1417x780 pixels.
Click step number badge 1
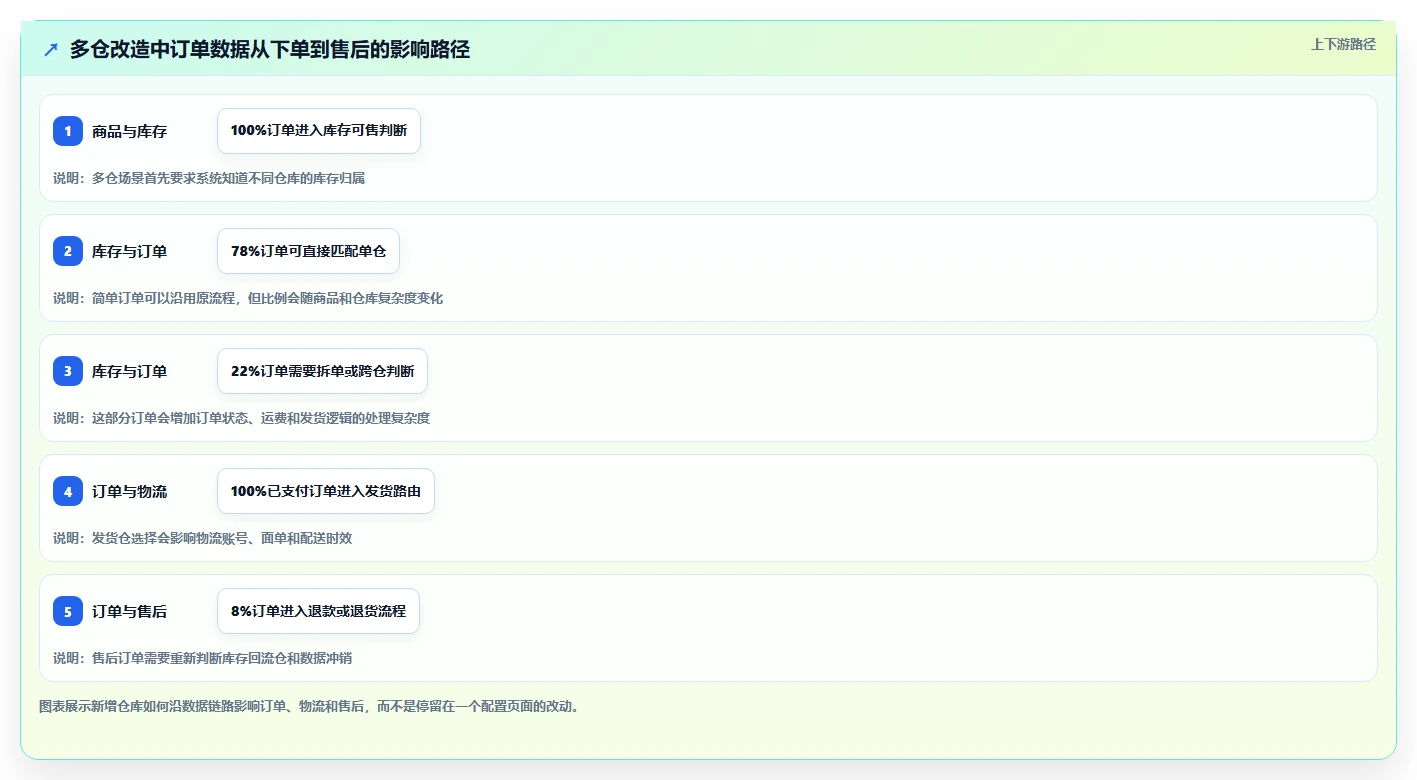point(68,131)
